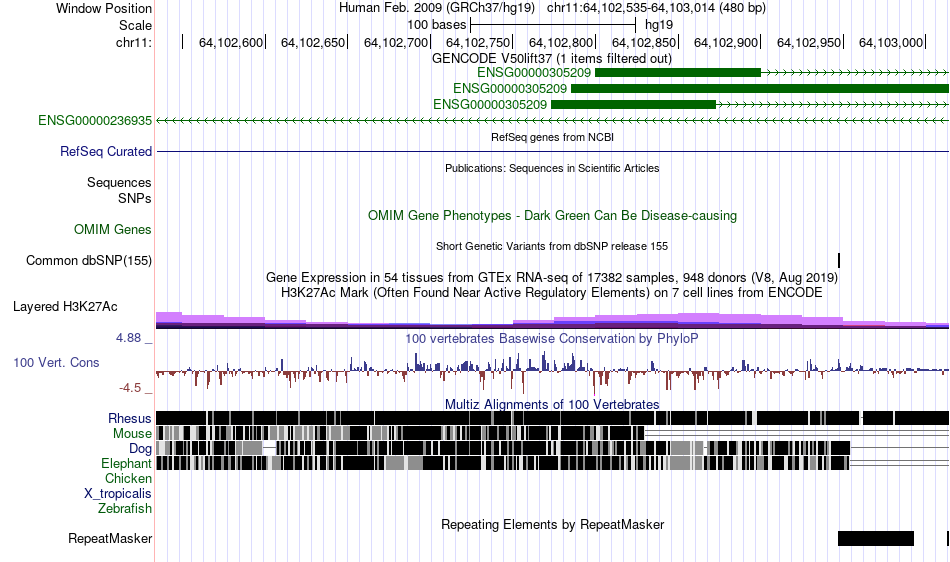
Task: Click the Layered H3K27Ac track label
Action: click(65, 306)
